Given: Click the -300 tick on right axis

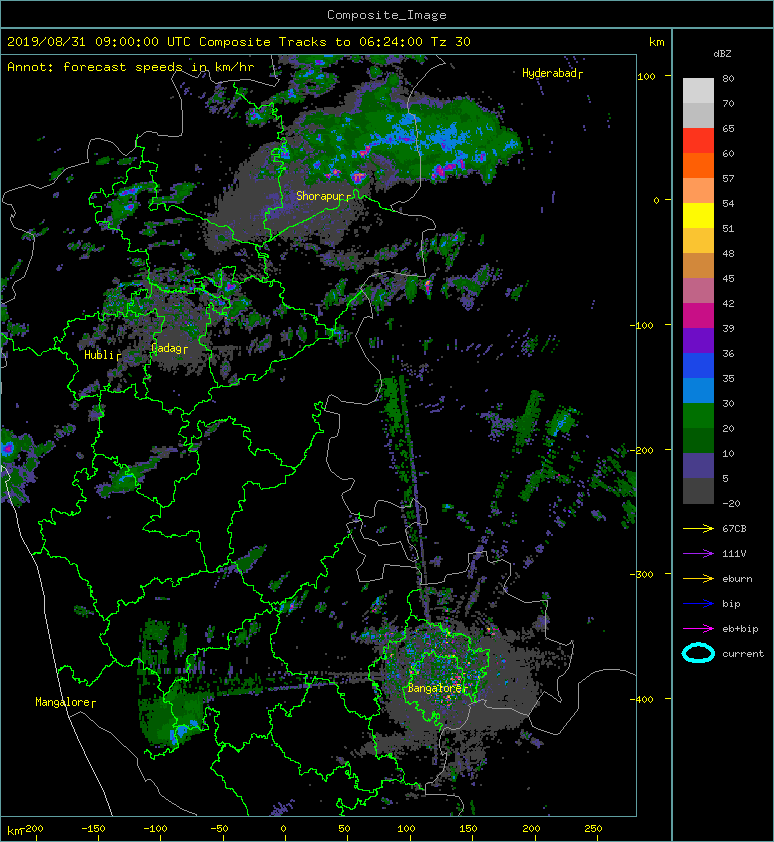Looking at the screenshot, I should click(642, 575).
